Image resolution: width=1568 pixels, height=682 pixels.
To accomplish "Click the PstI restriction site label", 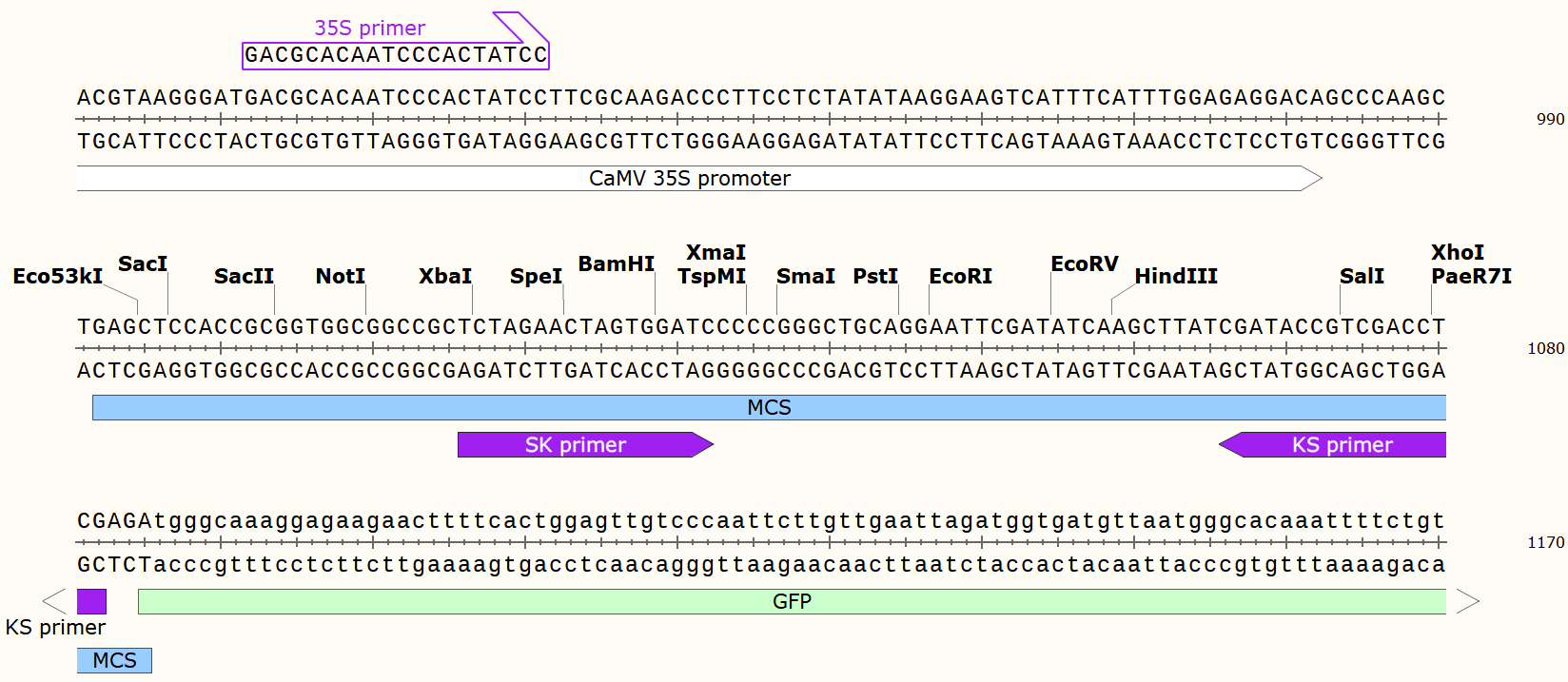I will coord(874,277).
